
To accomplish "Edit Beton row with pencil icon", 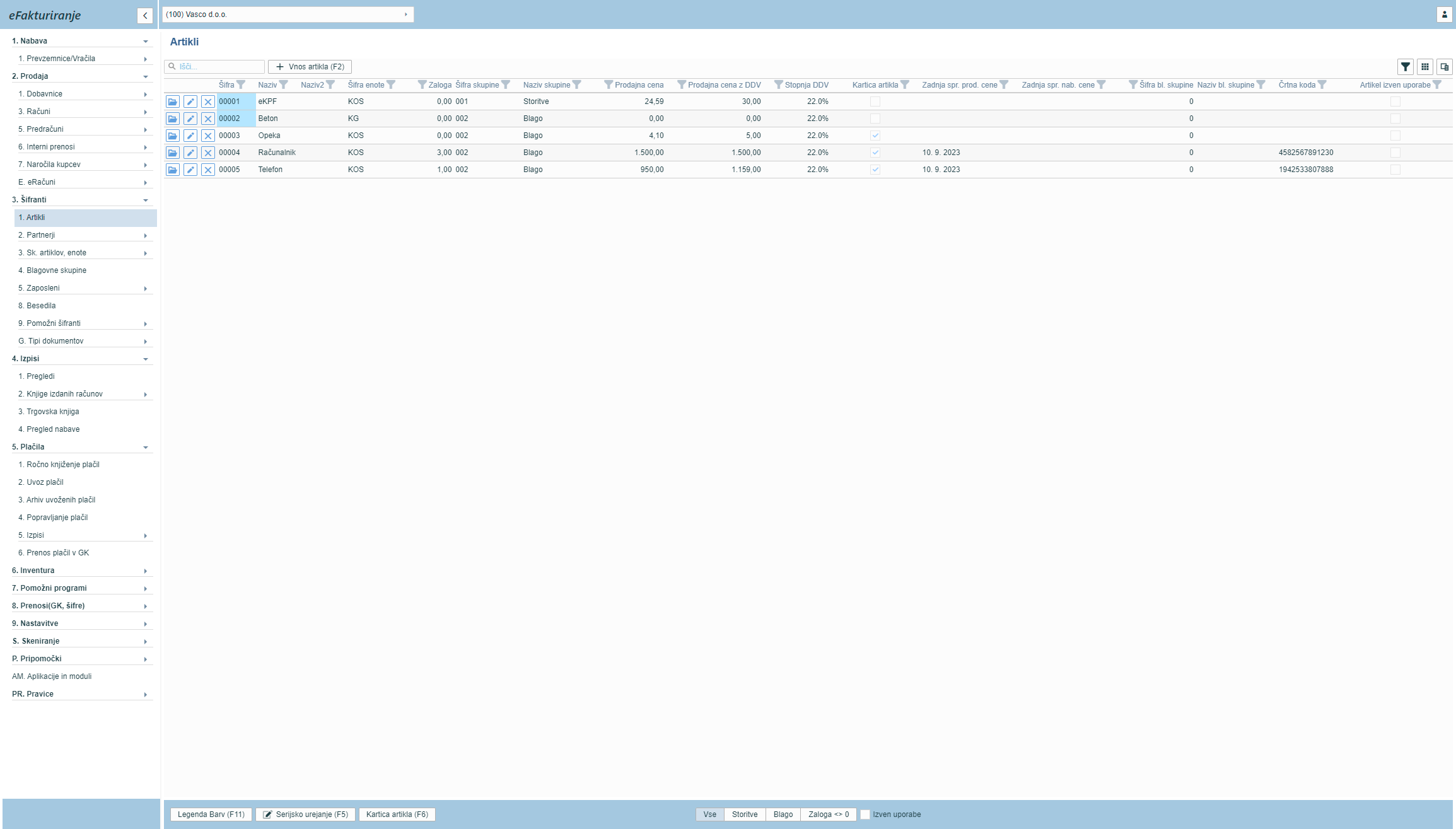I will (190, 119).
